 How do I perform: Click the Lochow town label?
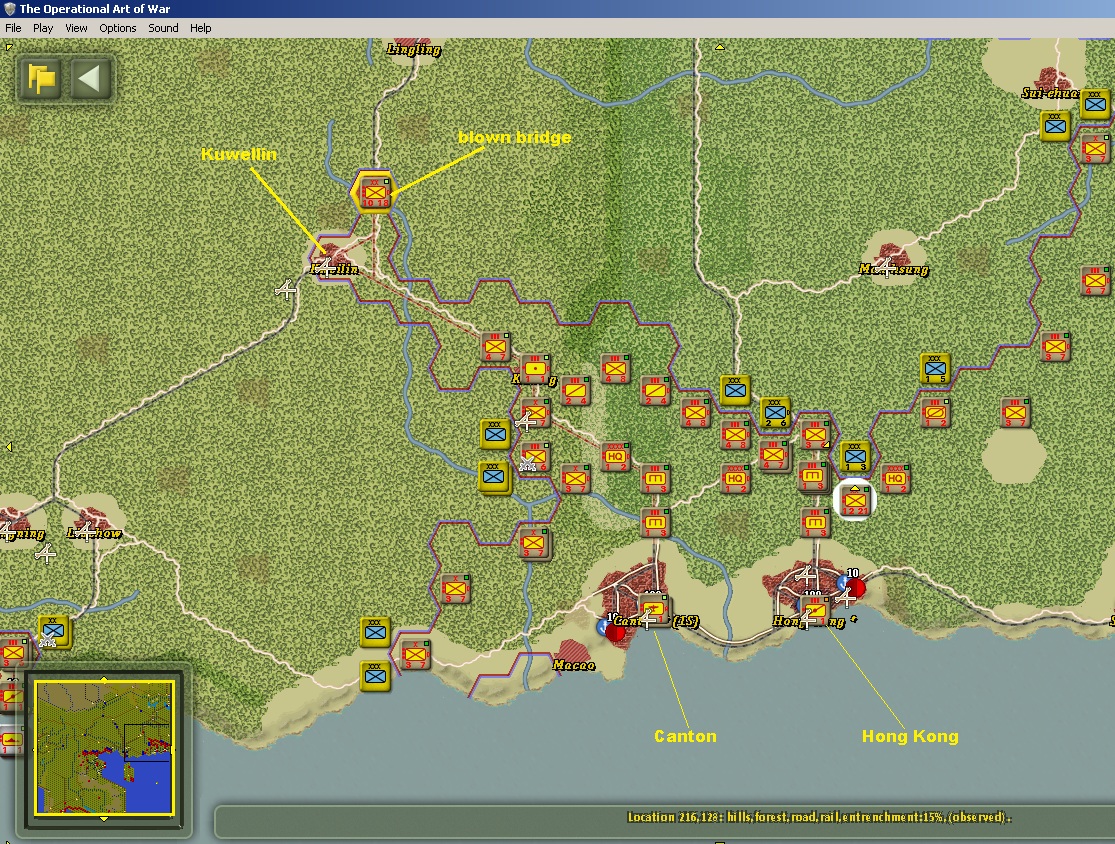pyautogui.click(x=94, y=533)
